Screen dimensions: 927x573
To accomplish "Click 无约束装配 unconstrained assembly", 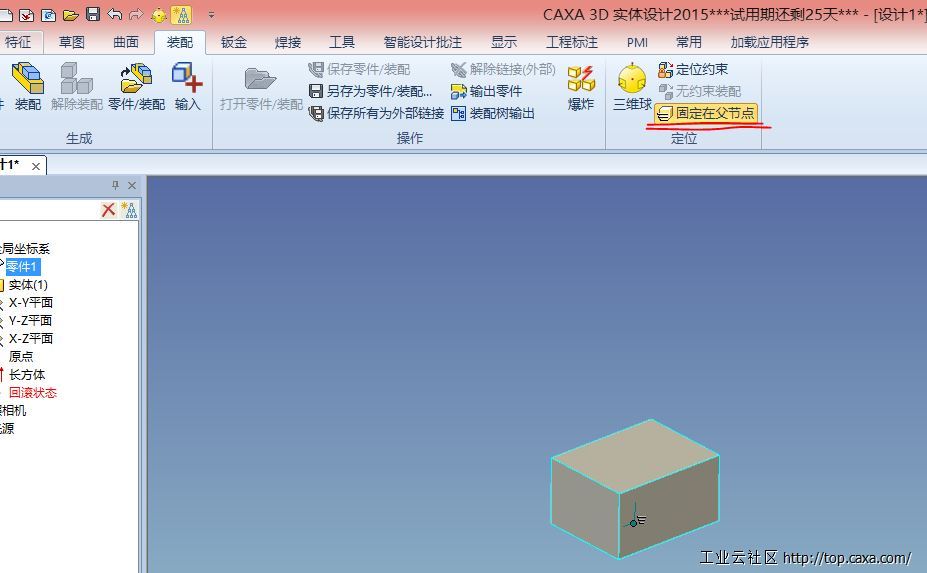I will coord(699,91).
